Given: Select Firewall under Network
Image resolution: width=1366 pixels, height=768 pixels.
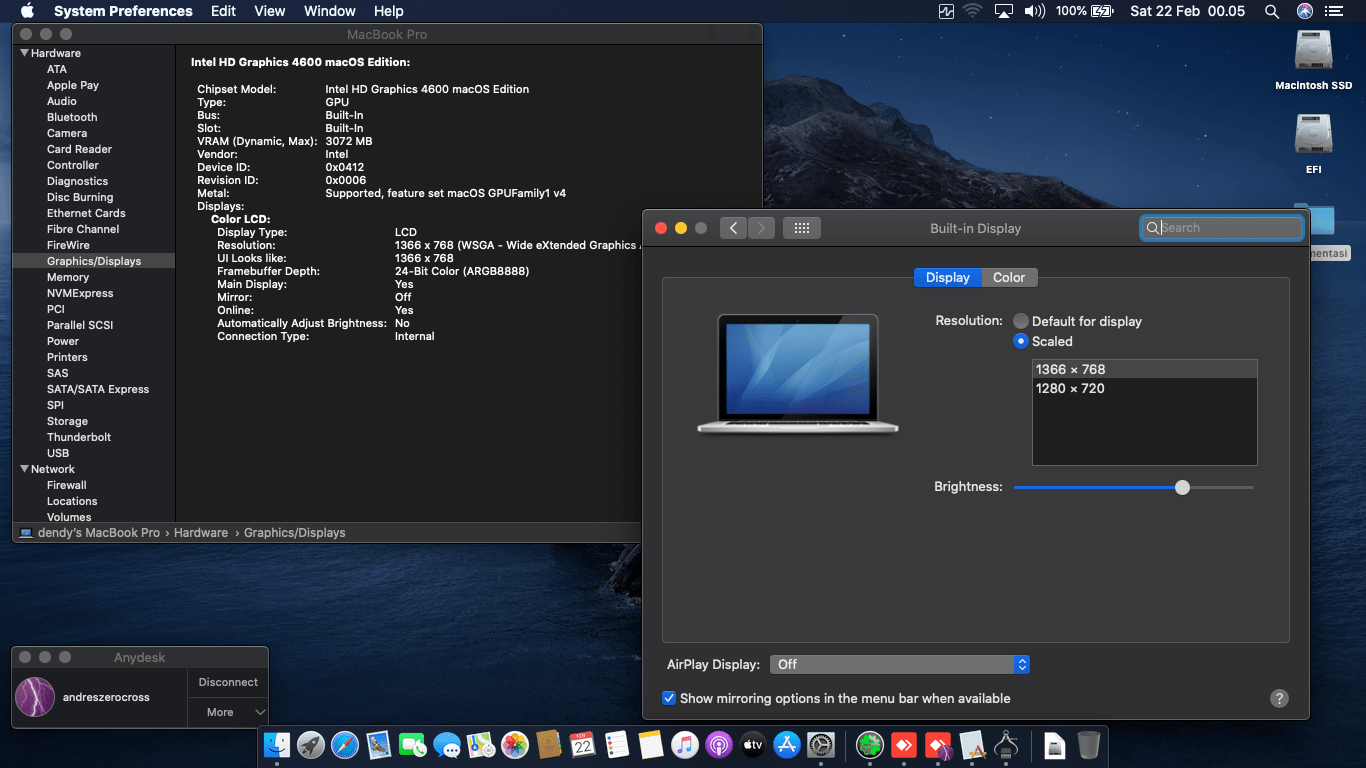Looking at the screenshot, I should 67,485.
